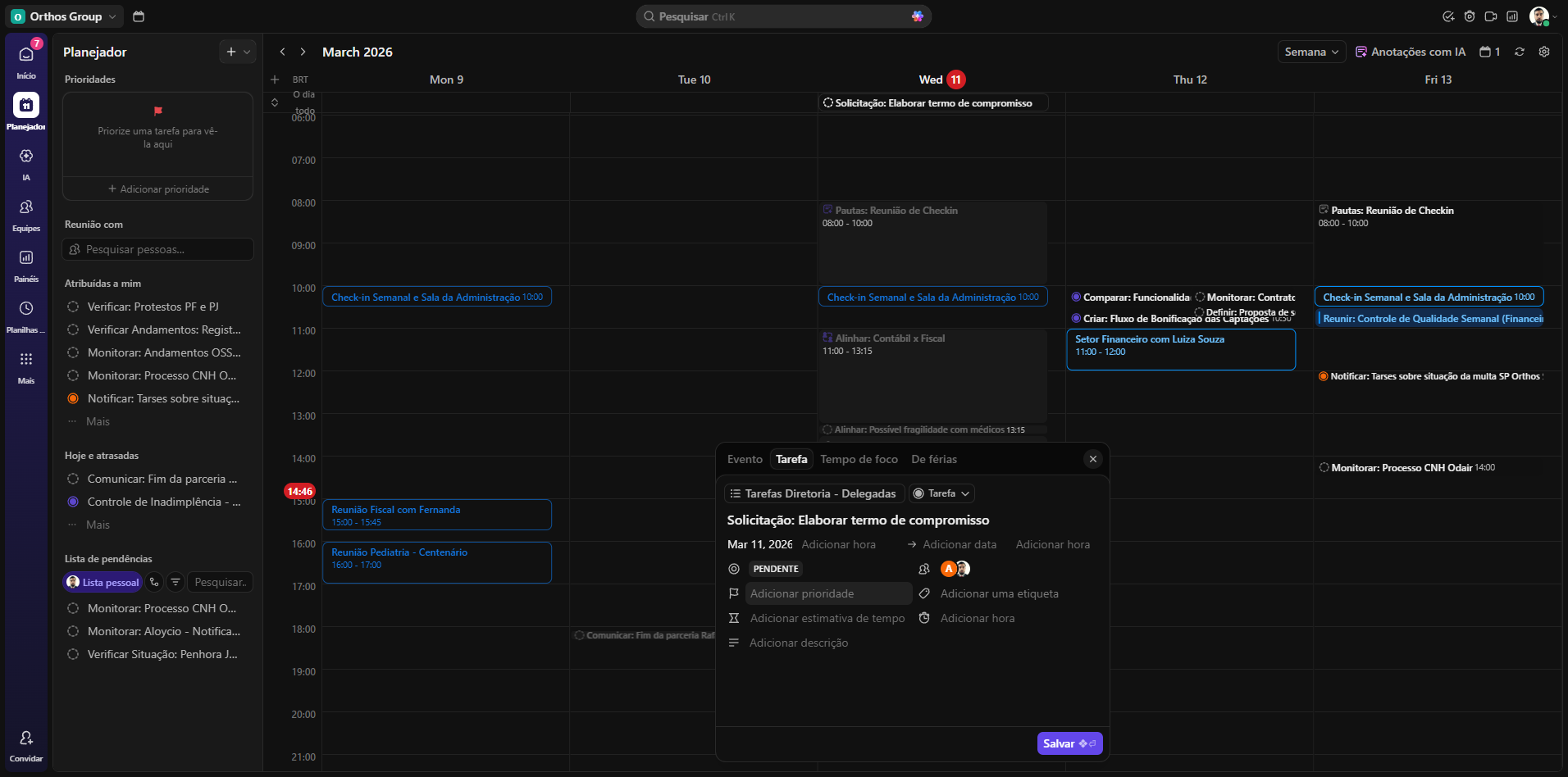Switch to the Tempo de foco tab
This screenshot has width=1568, height=777.
coord(859,459)
